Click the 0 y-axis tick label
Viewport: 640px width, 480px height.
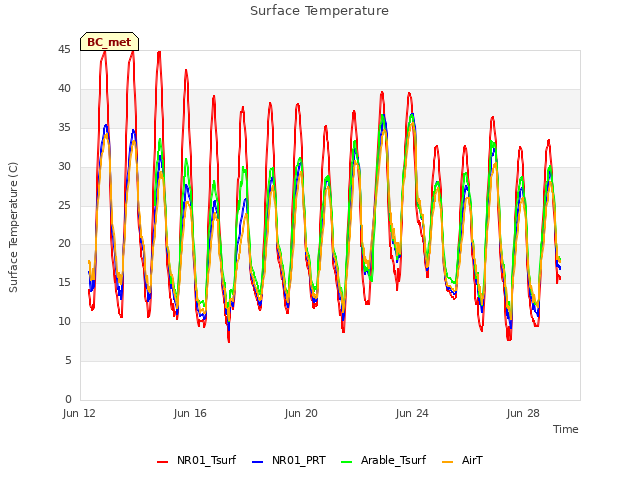pos(68,399)
